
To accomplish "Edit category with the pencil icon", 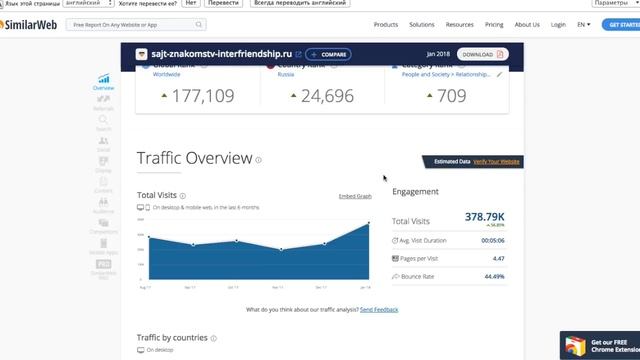I will click(499, 75).
